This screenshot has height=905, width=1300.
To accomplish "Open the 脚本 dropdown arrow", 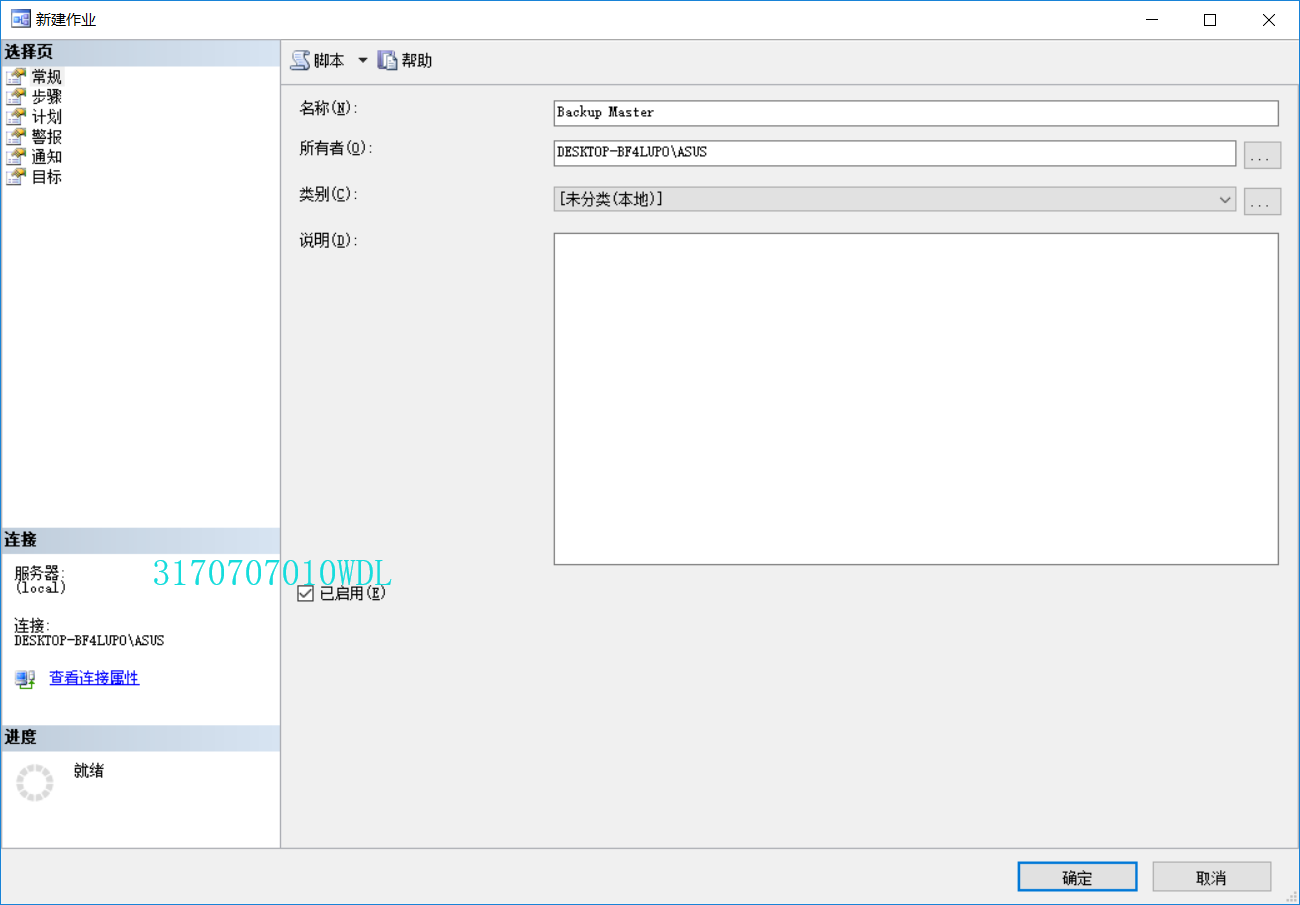I will point(362,60).
